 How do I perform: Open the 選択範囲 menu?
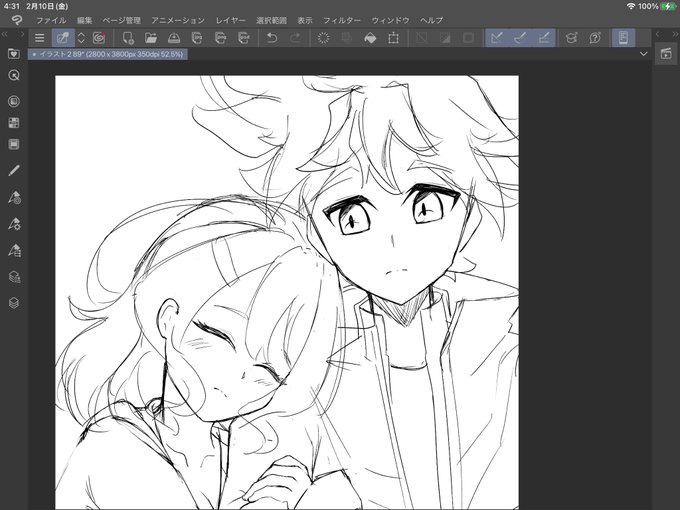pyautogui.click(x=271, y=20)
